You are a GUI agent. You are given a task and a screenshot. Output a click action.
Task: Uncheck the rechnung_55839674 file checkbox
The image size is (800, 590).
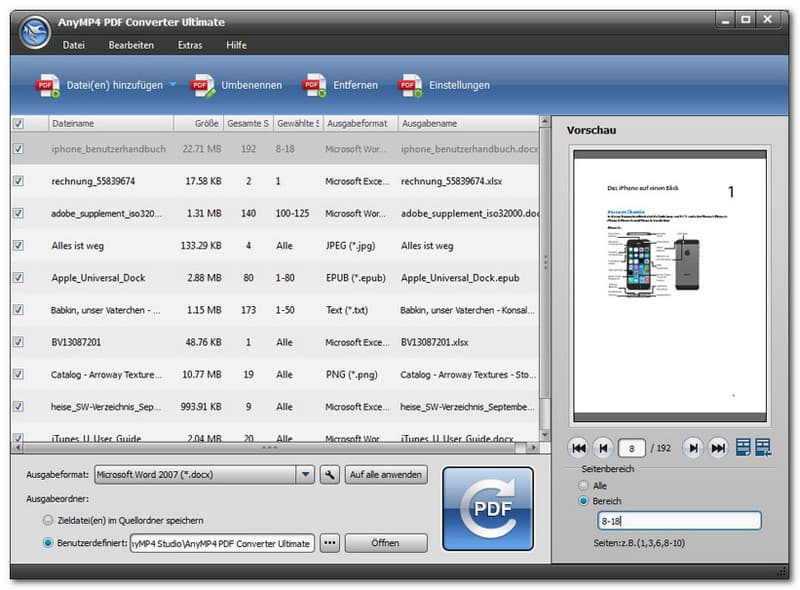click(x=18, y=181)
